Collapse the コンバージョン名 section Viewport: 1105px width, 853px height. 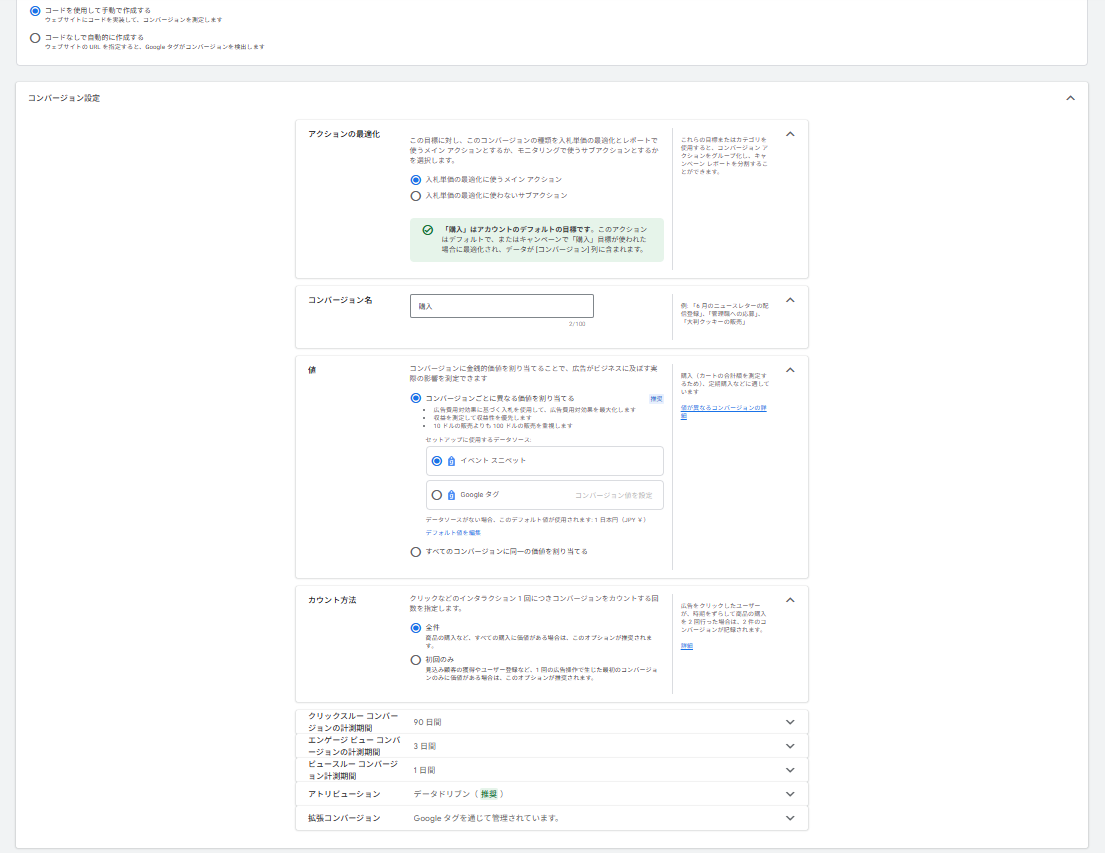(x=790, y=300)
